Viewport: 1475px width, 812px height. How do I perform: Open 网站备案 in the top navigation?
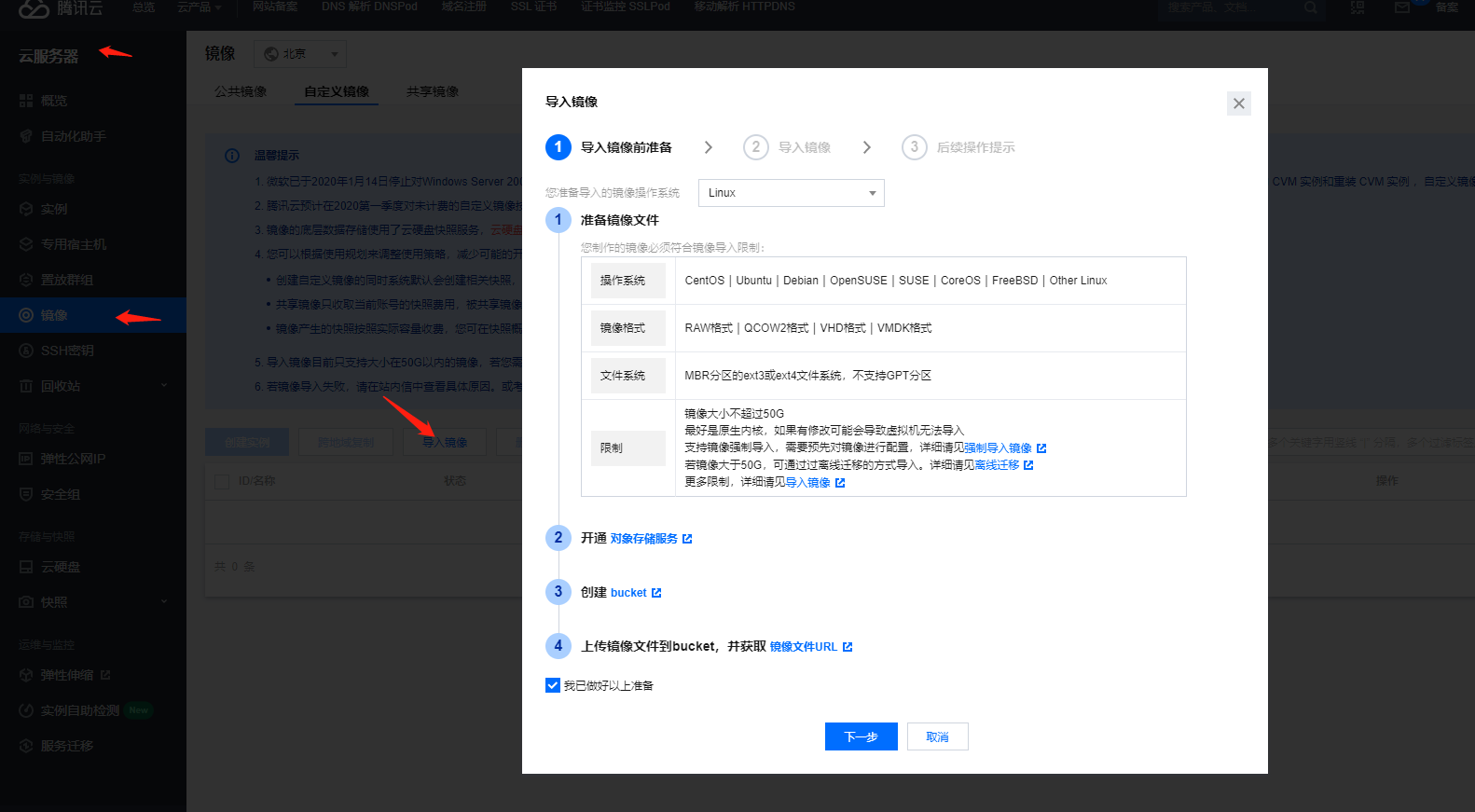275,7
